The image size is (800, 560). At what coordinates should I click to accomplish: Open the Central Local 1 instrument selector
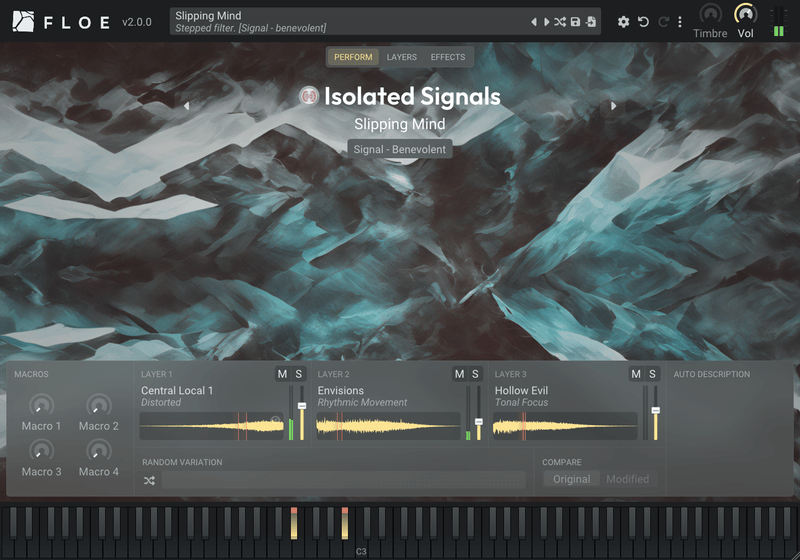[177, 390]
